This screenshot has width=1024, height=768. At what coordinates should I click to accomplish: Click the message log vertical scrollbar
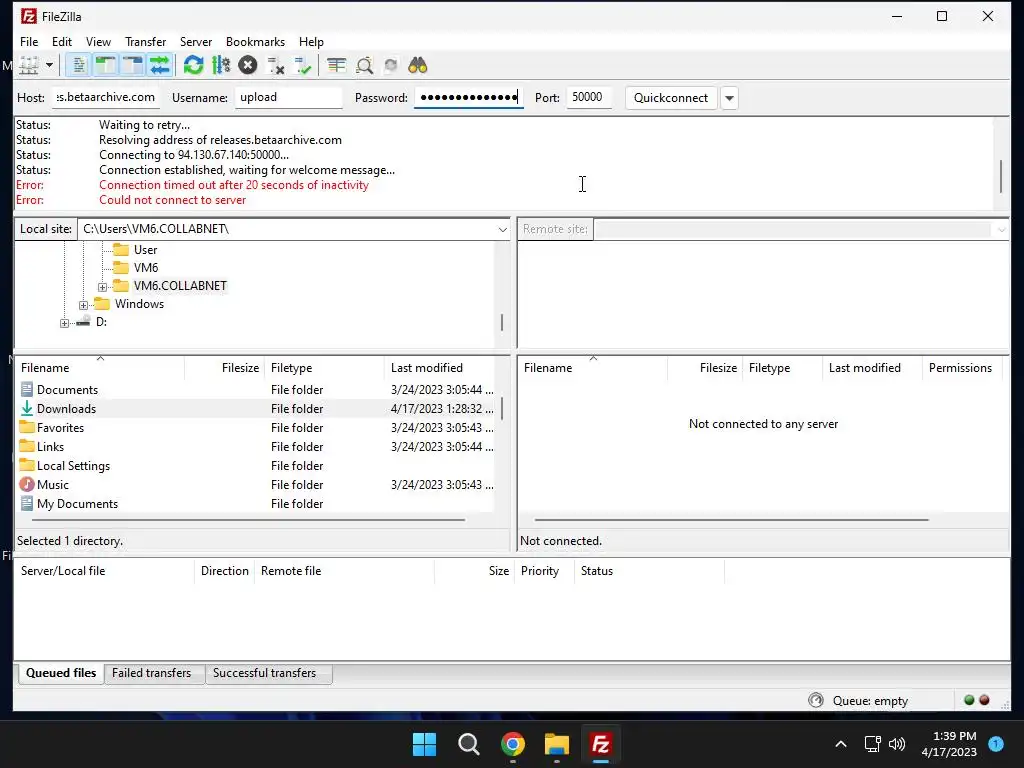pyautogui.click(x=1000, y=176)
